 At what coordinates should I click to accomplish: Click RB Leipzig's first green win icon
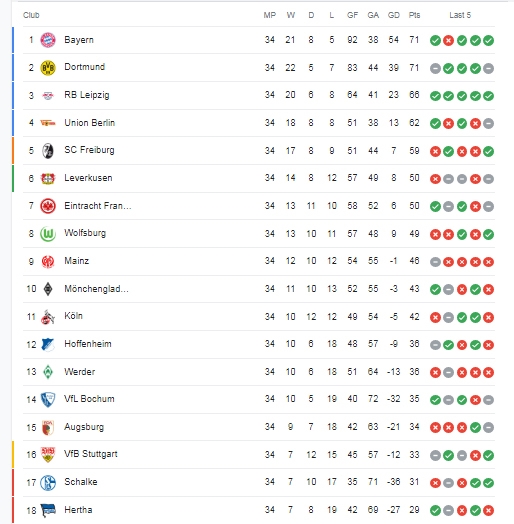pyautogui.click(x=435, y=96)
